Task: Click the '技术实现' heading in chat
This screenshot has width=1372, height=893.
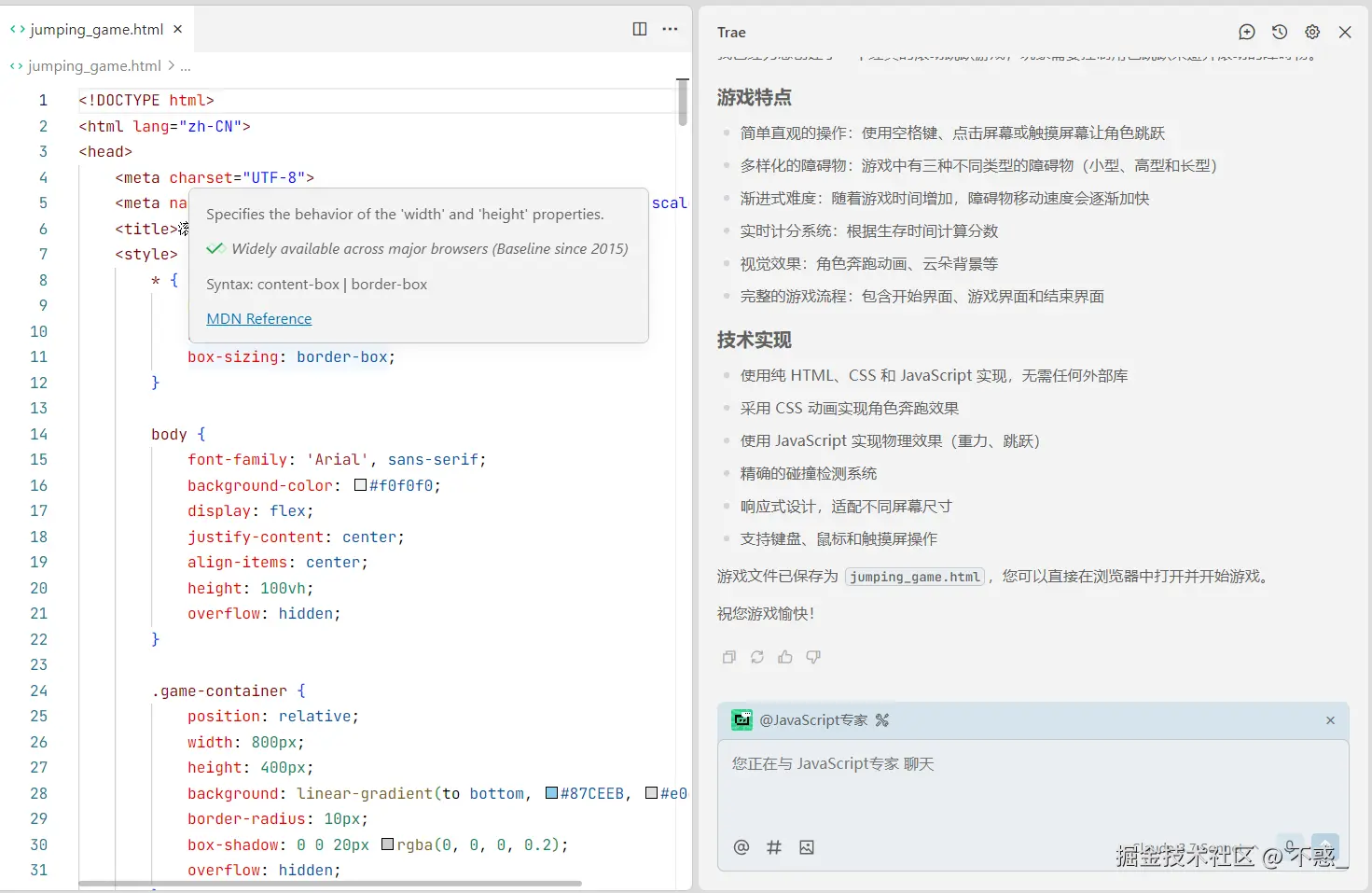Action: click(755, 340)
